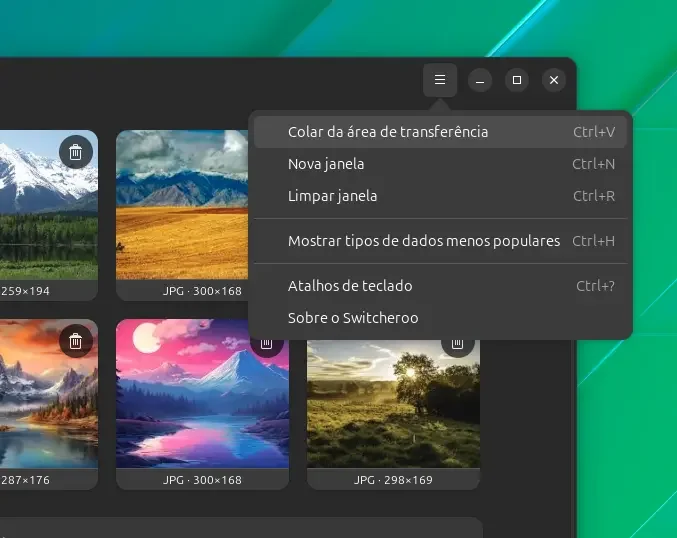The height and width of the screenshot is (538, 677).
Task: Select the sunlit green meadow thumbnail
Action: pos(393,404)
